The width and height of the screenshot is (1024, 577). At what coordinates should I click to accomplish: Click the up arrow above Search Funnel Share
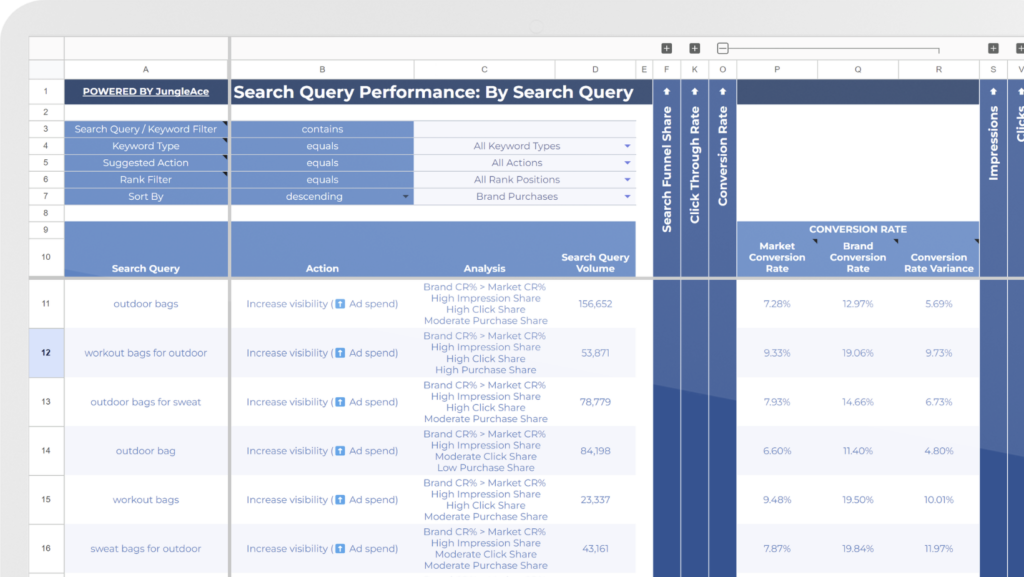pyautogui.click(x=667, y=92)
